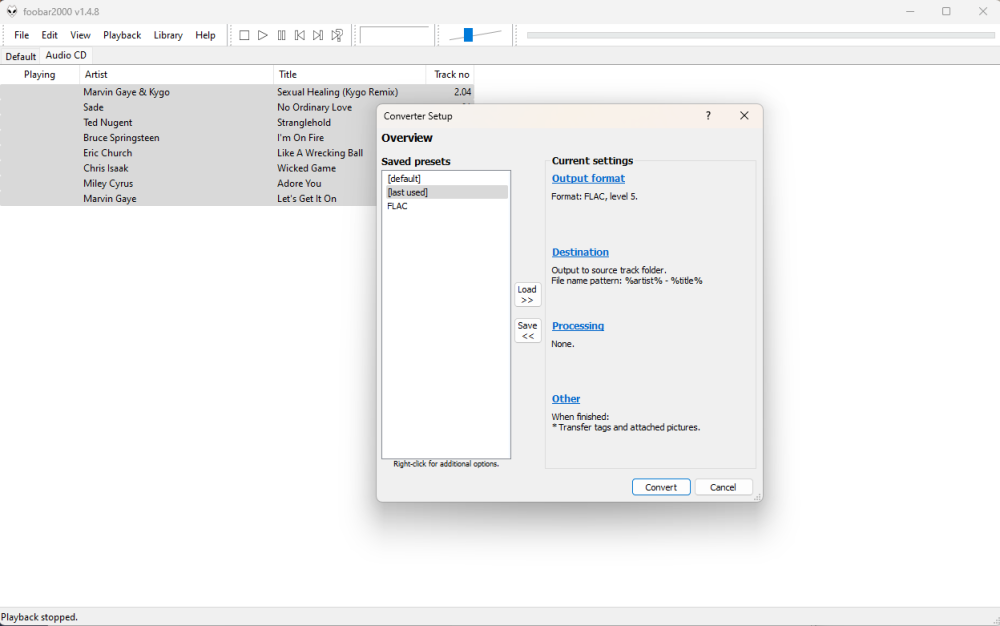Skip to the previous track
Image resolution: width=1000 pixels, height=626 pixels.
coord(299,35)
